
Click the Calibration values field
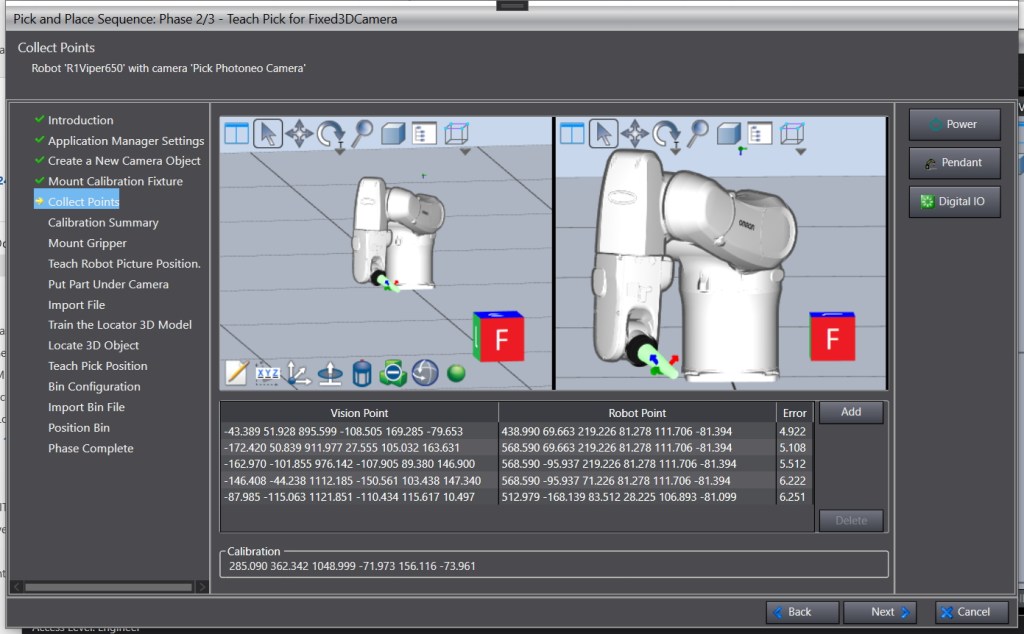554,566
